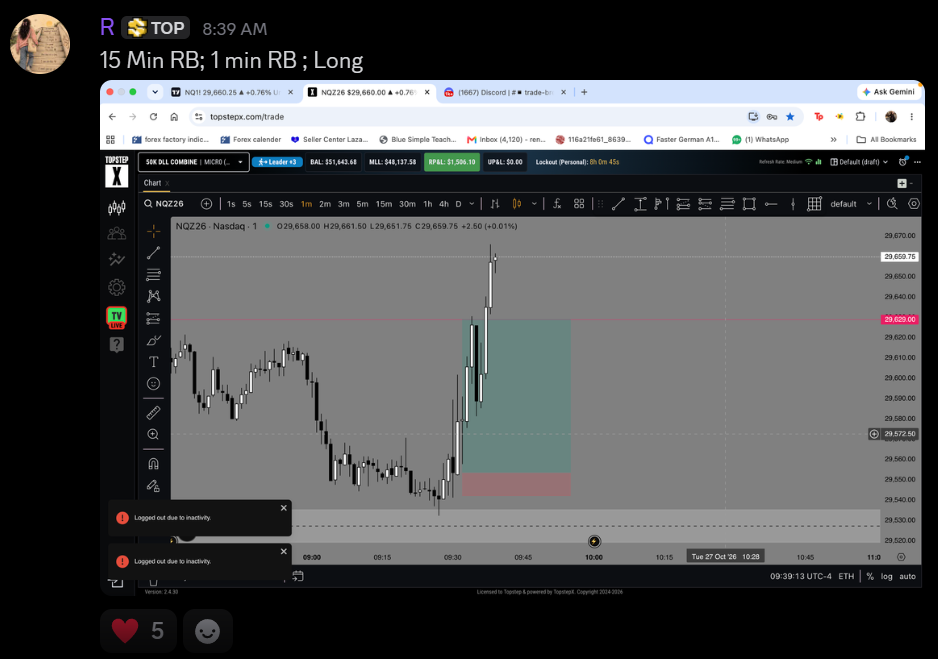The height and width of the screenshot is (659, 938).
Task: Select the text annotation tool
Action: tap(154, 362)
